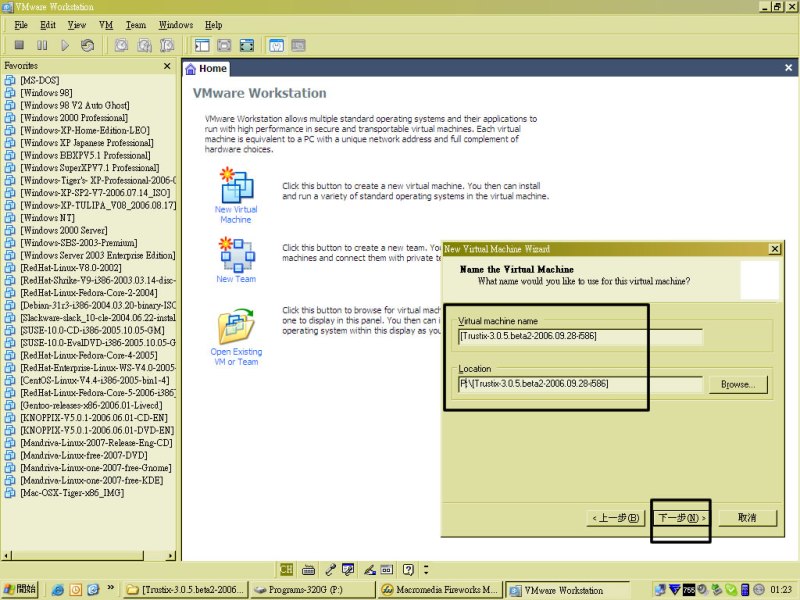Click the Manage Snapshots toolbar icon
800x600 pixels.
[x=167, y=45]
